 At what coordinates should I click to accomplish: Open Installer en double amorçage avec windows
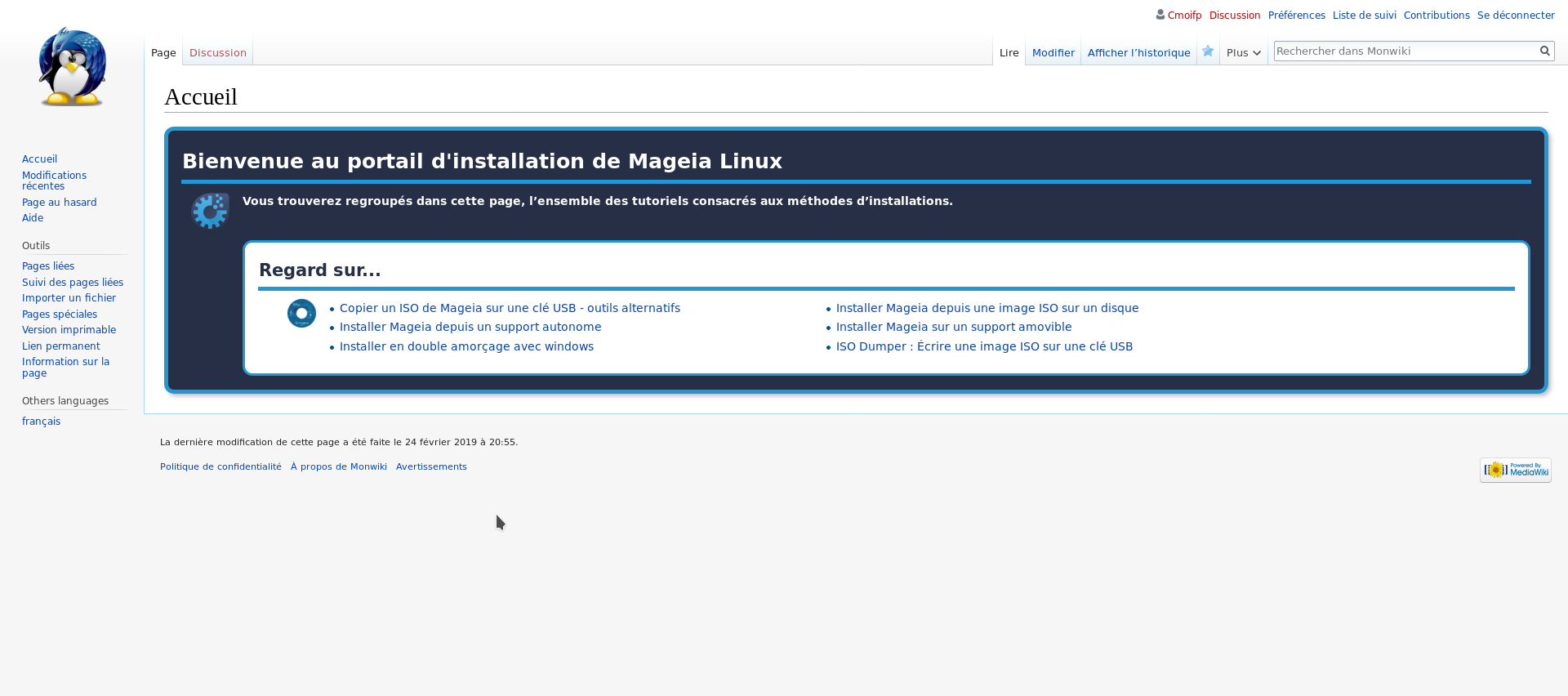(x=466, y=346)
